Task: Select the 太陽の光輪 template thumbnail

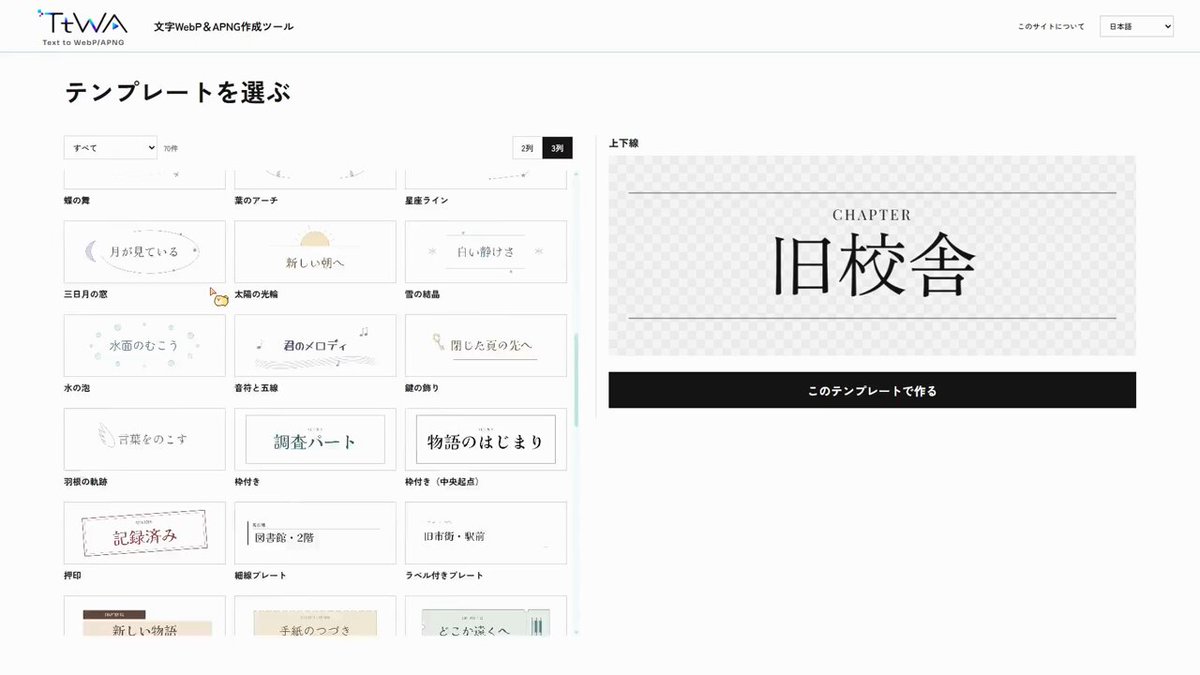Action: (315, 252)
